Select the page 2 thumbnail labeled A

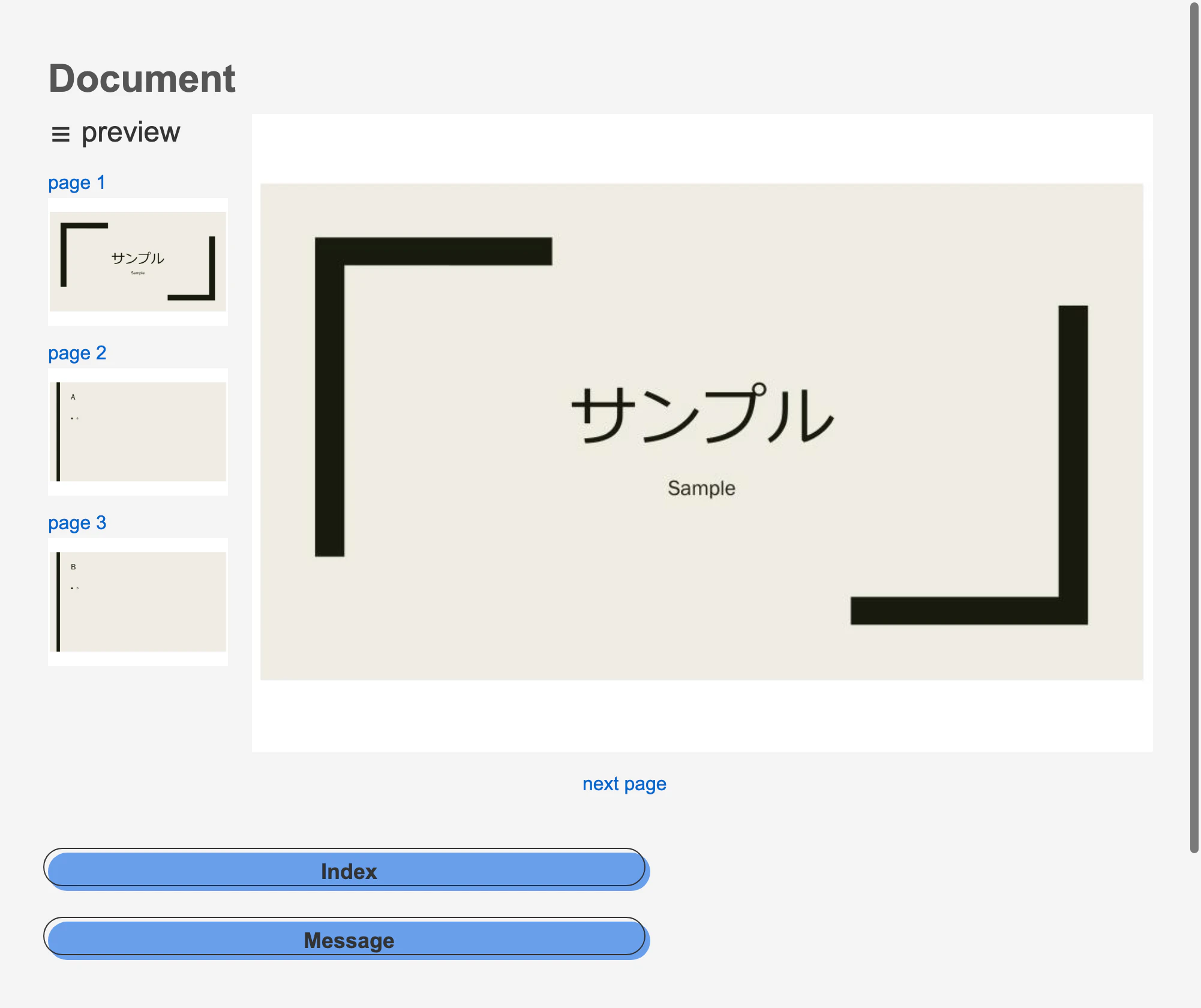(x=138, y=432)
